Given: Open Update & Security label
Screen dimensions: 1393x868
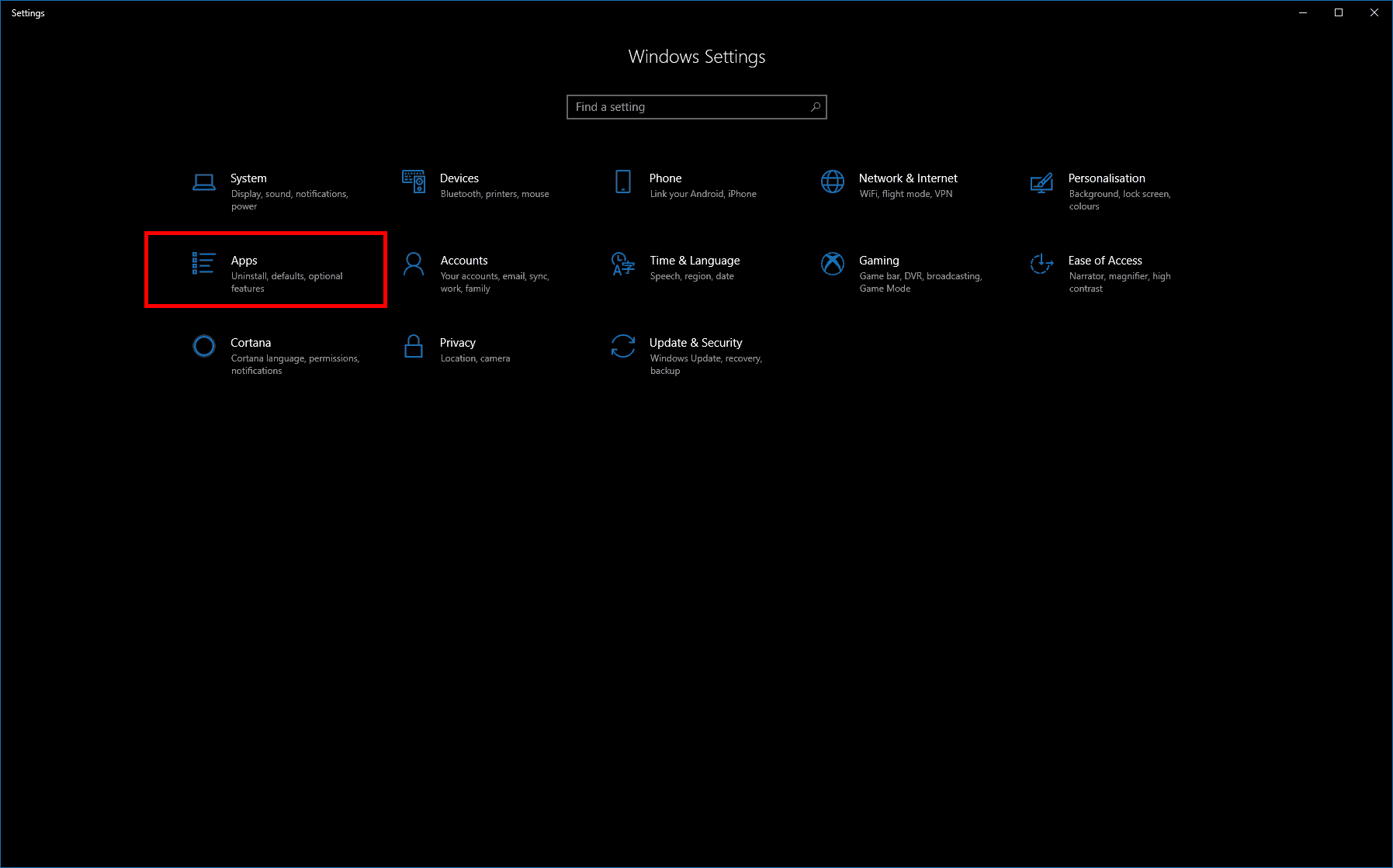Looking at the screenshot, I should click(x=695, y=343).
